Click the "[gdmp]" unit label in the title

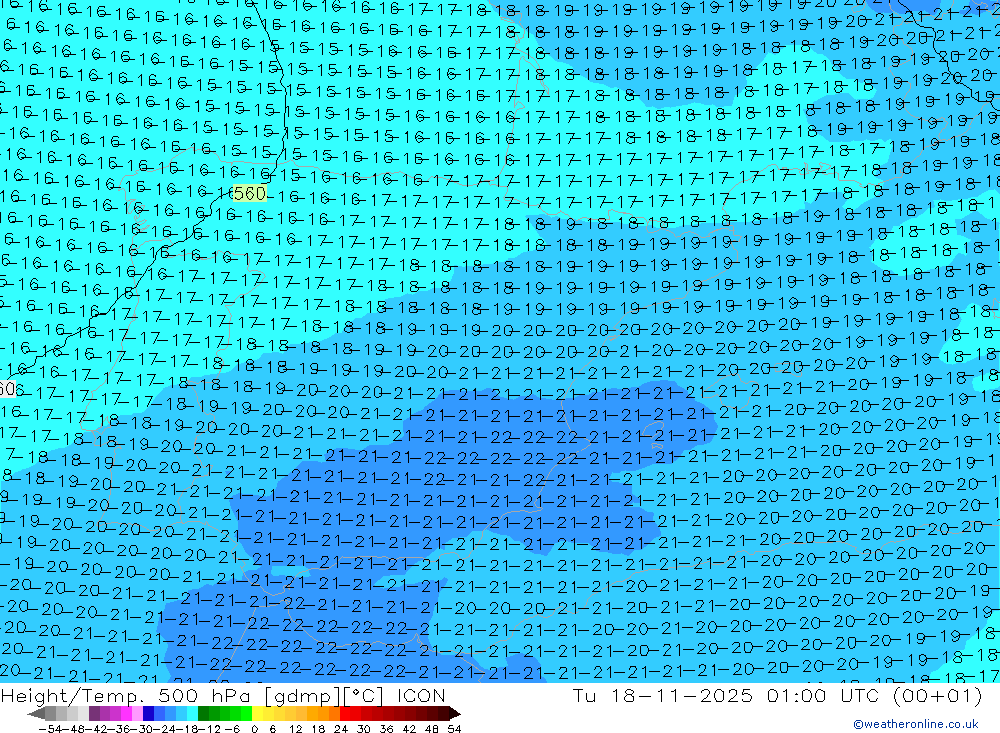click(302, 696)
